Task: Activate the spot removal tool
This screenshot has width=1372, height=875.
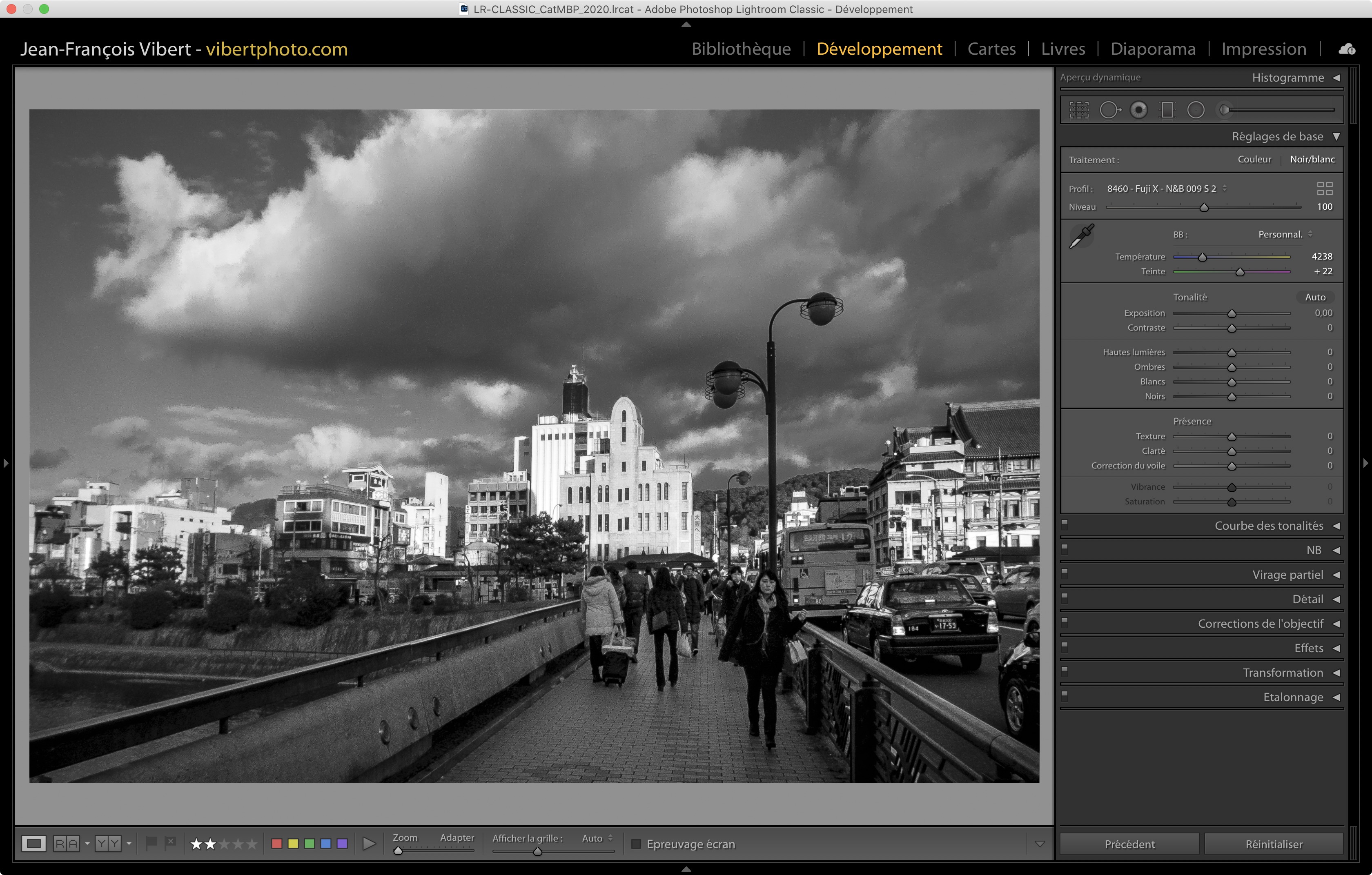Action: point(1109,110)
